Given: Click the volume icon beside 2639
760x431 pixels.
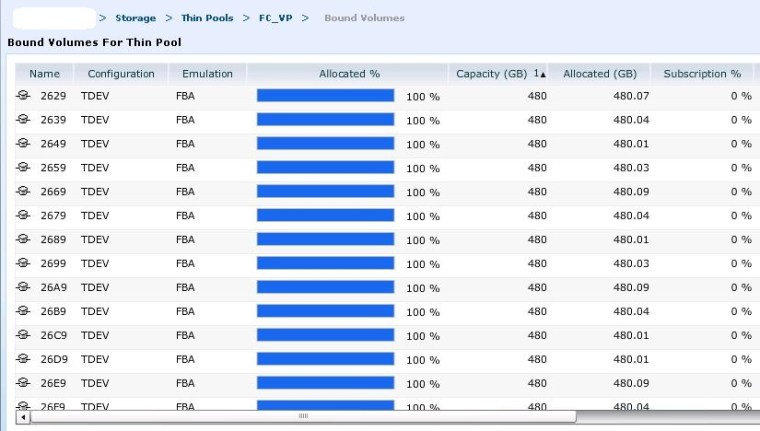Looking at the screenshot, I should pos(23,120).
